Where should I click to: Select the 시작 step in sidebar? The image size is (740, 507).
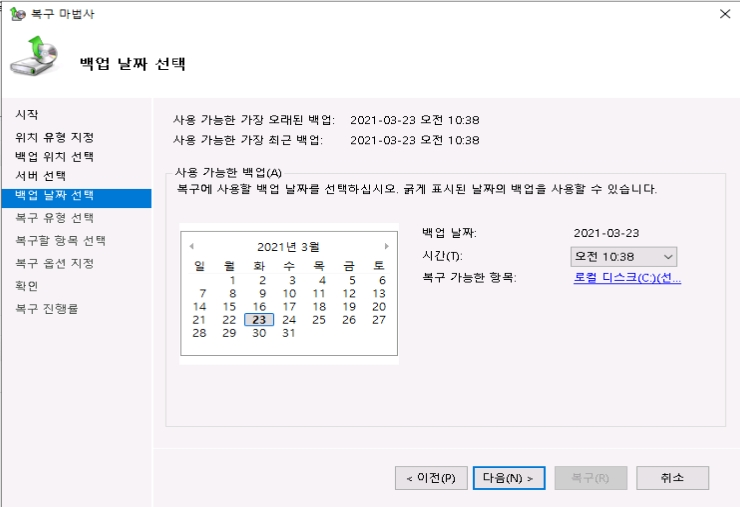click(x=26, y=114)
